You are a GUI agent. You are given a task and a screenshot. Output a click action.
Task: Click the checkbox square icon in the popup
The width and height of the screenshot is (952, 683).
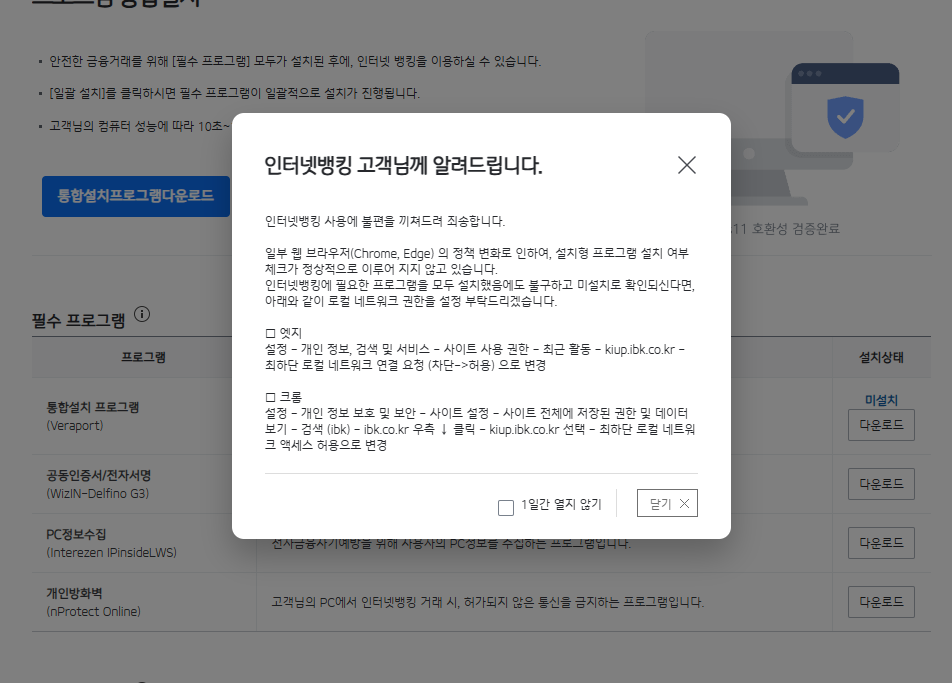tap(506, 507)
